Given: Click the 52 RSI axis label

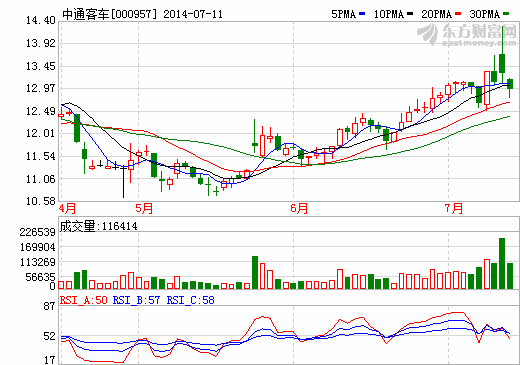Looking at the screenshot, I should click(49, 336).
